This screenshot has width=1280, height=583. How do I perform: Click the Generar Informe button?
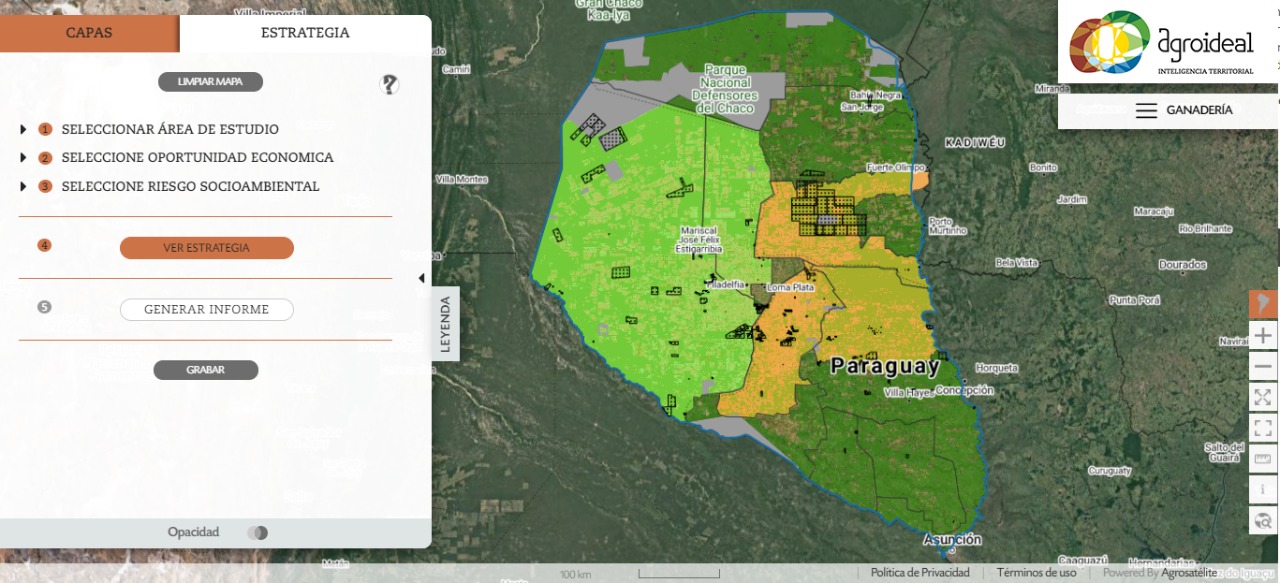206,310
